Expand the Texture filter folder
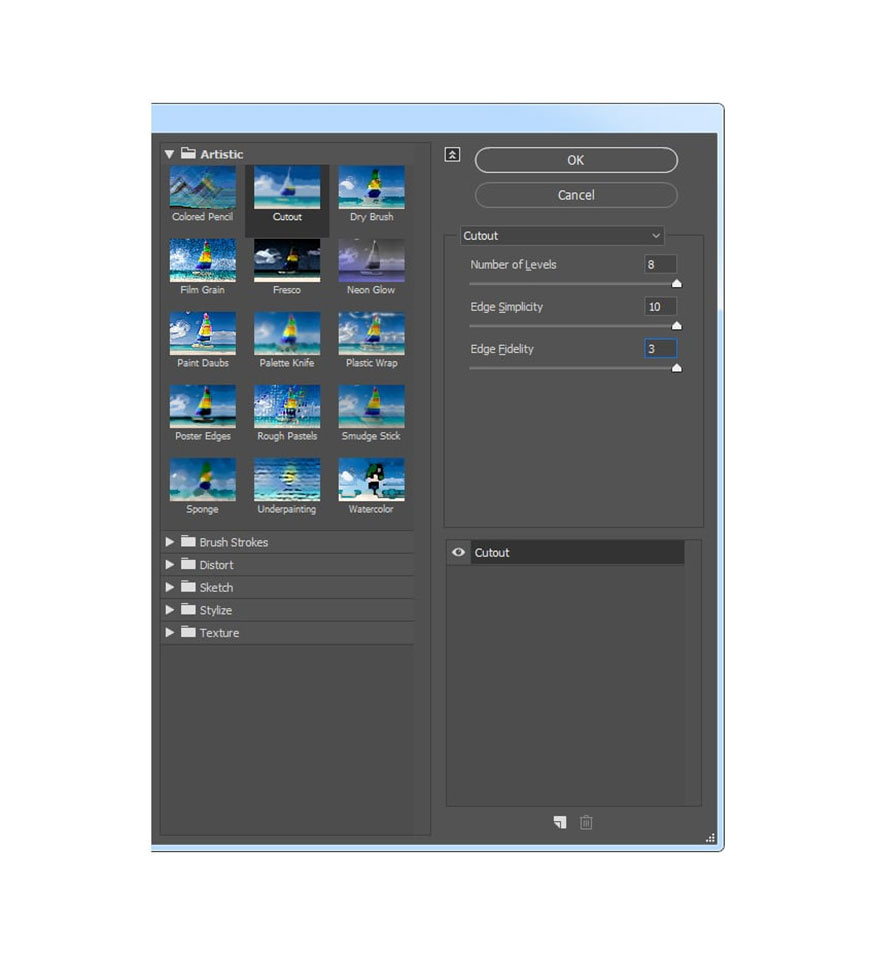This screenshot has height=955, width=875. 169,632
